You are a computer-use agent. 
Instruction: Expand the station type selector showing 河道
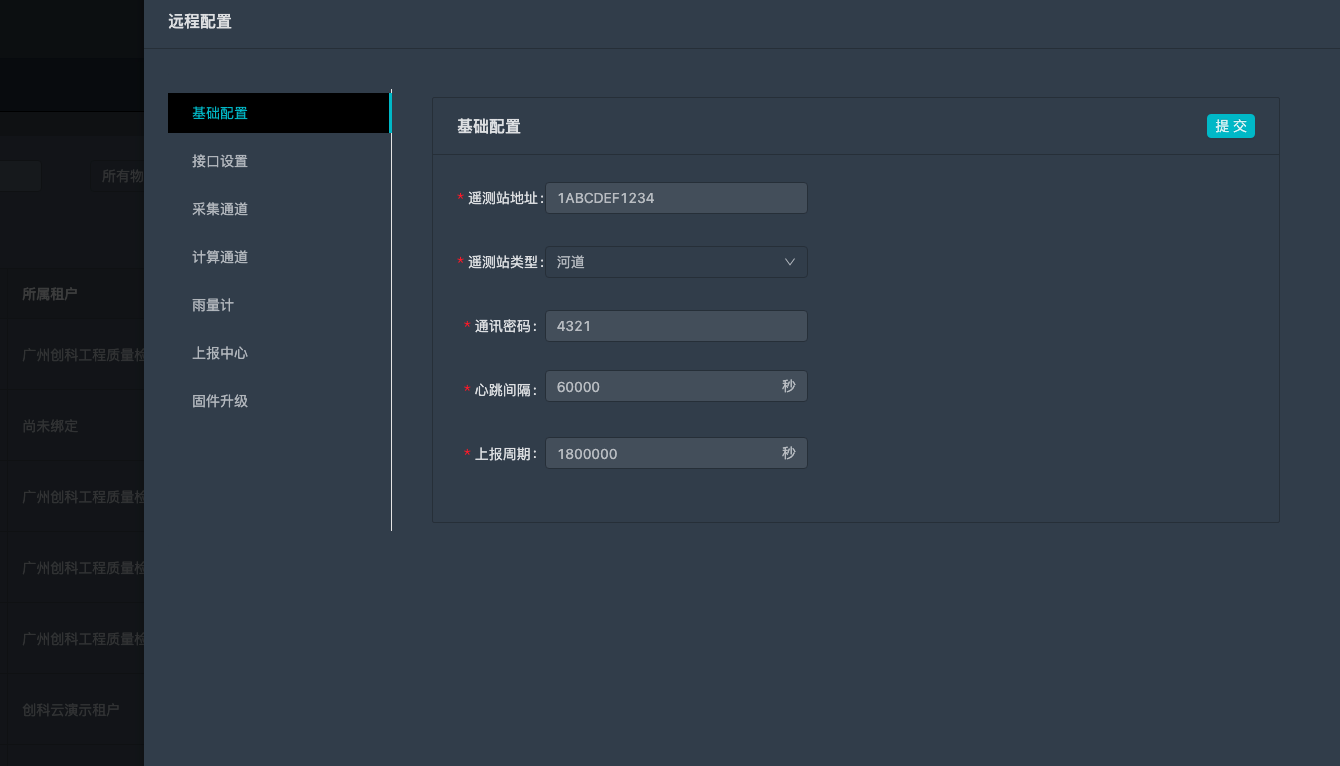[x=676, y=261]
